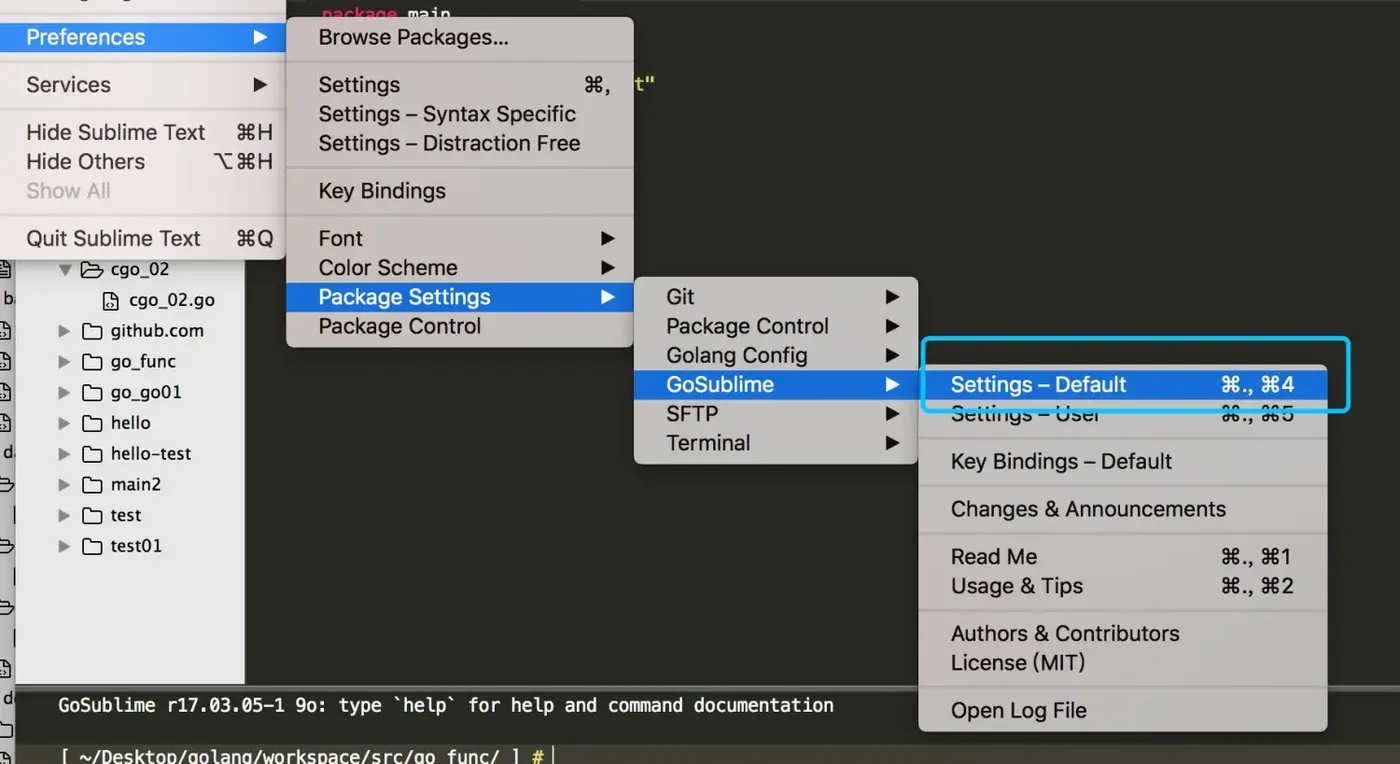
Task: Open Usage & Tips
Action: (x=1123, y=586)
